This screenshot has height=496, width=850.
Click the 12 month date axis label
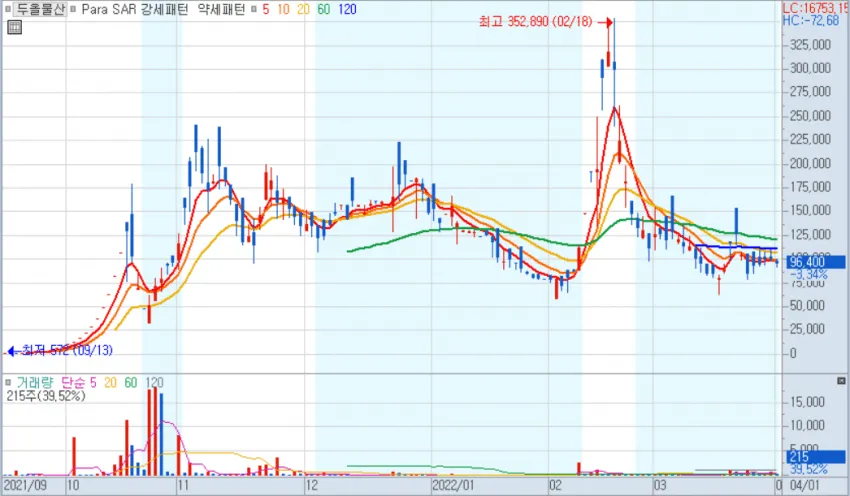312,485
